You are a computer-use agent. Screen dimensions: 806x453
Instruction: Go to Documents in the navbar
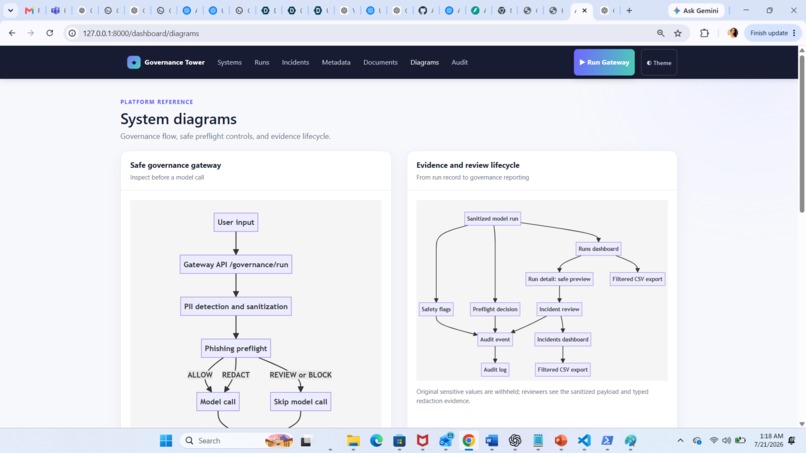coord(380,62)
